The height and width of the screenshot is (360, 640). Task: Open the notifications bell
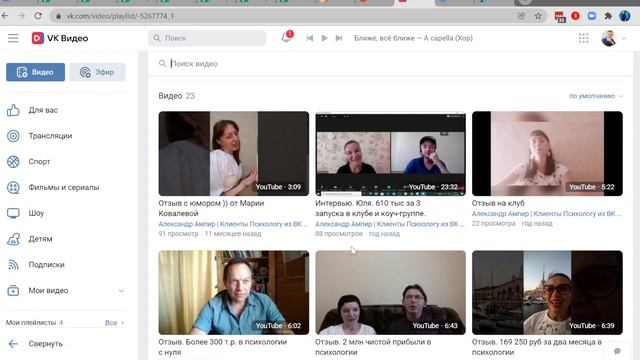[287, 38]
